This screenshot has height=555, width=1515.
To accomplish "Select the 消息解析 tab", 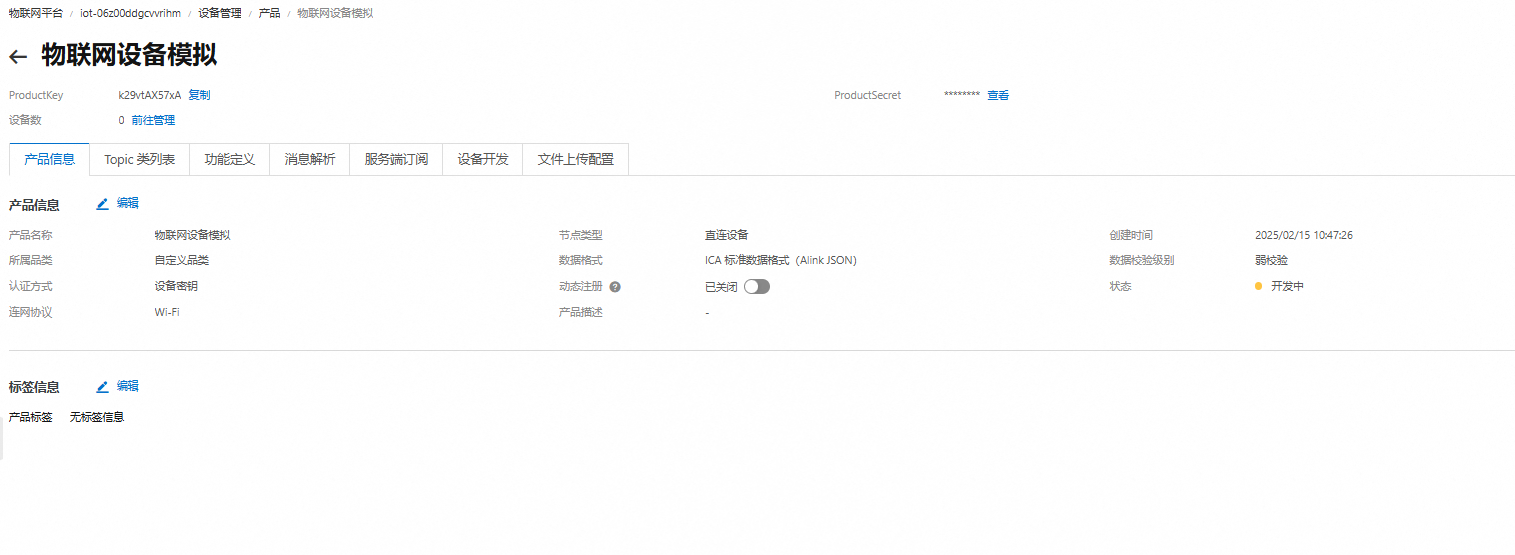I will (x=309, y=160).
